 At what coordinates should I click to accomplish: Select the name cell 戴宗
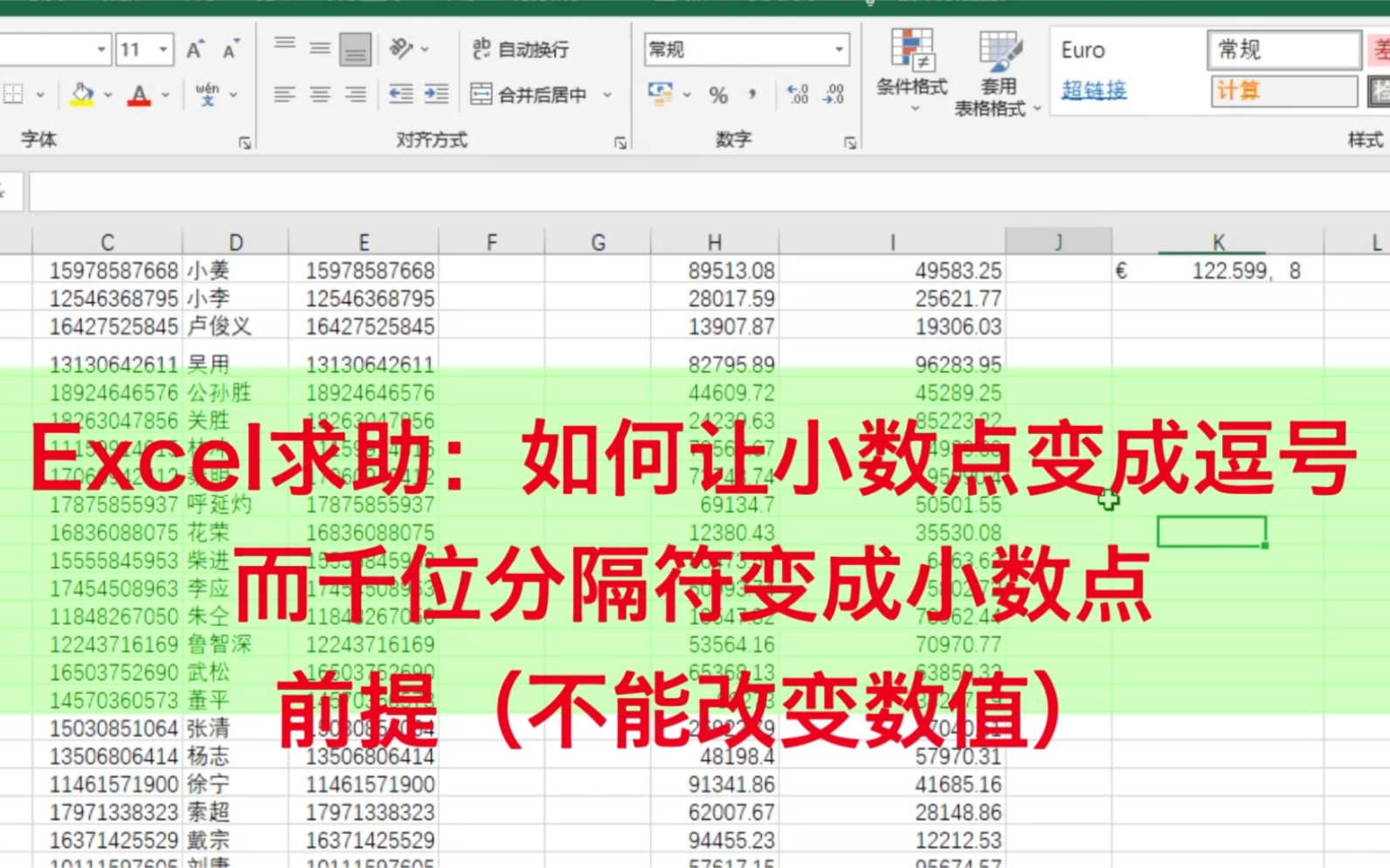pos(236,840)
